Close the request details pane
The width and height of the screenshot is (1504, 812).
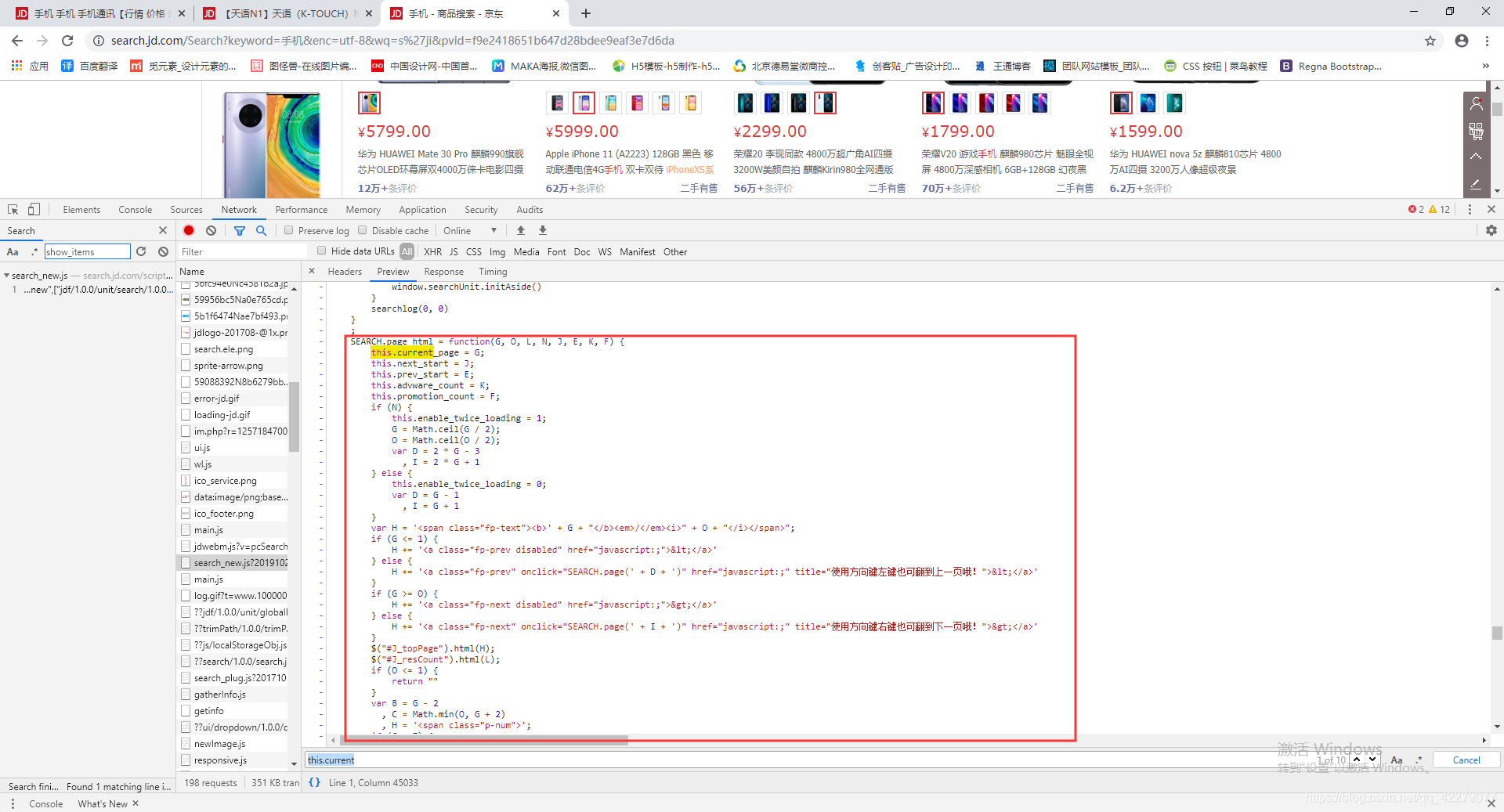click(x=312, y=271)
